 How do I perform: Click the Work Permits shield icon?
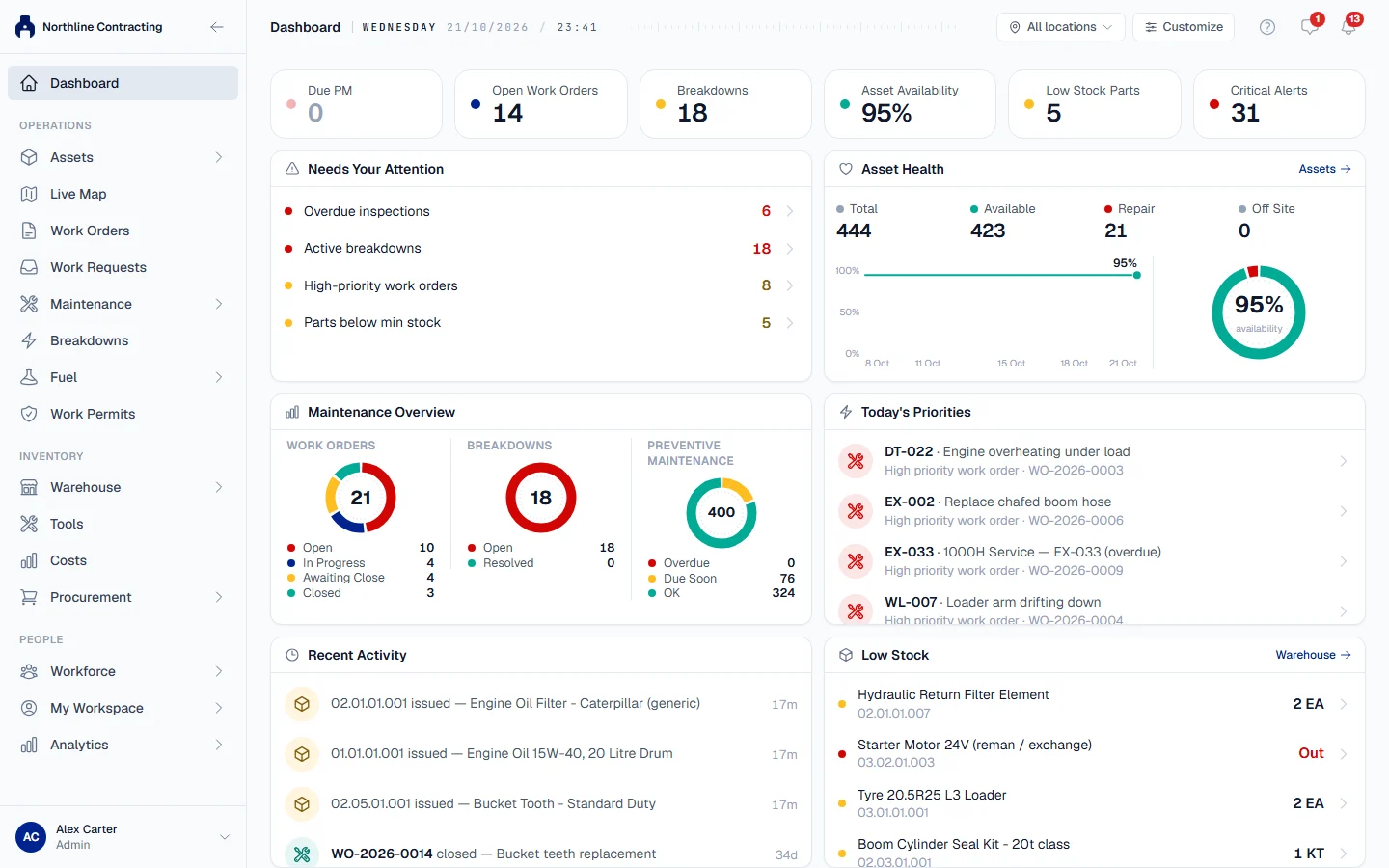click(x=29, y=414)
